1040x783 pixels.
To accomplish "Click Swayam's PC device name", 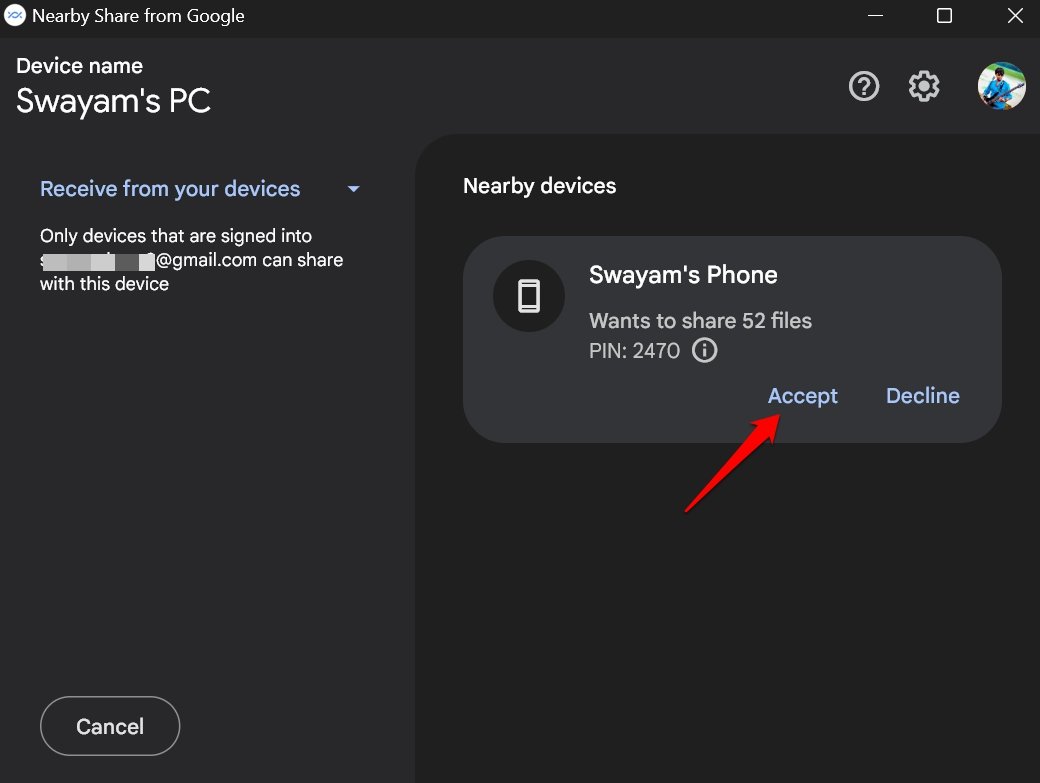I will click(112, 100).
